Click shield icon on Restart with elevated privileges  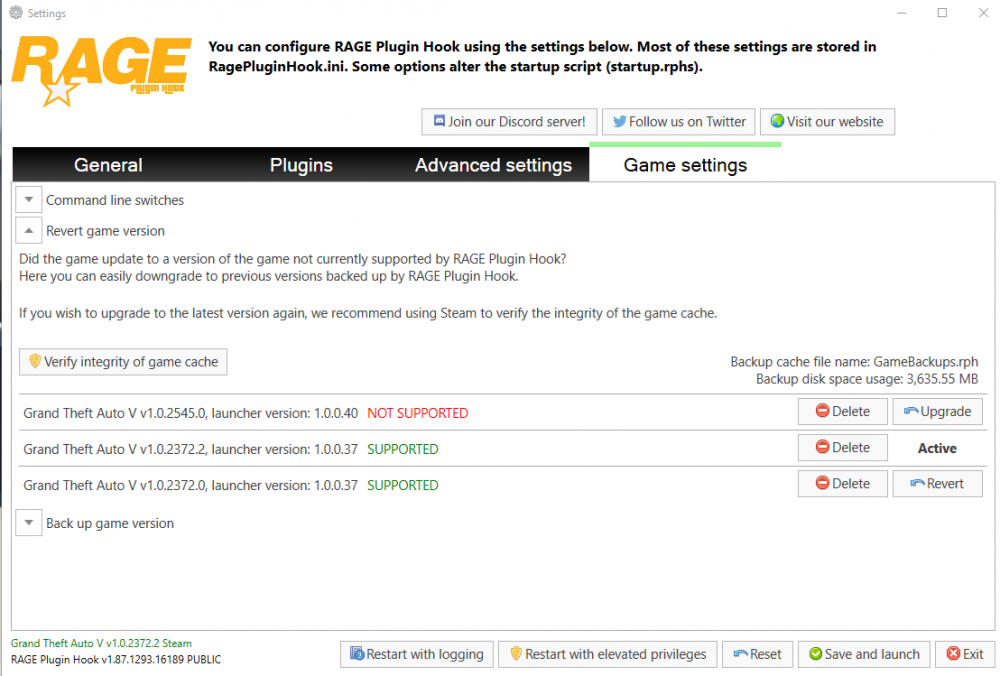(x=516, y=653)
